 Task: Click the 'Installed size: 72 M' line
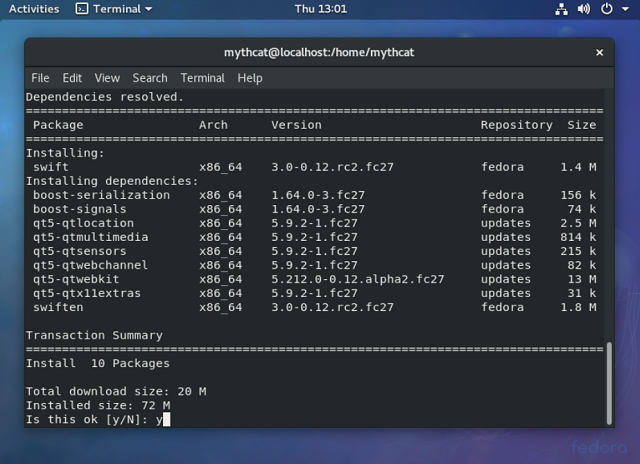pyautogui.click(x=98, y=405)
